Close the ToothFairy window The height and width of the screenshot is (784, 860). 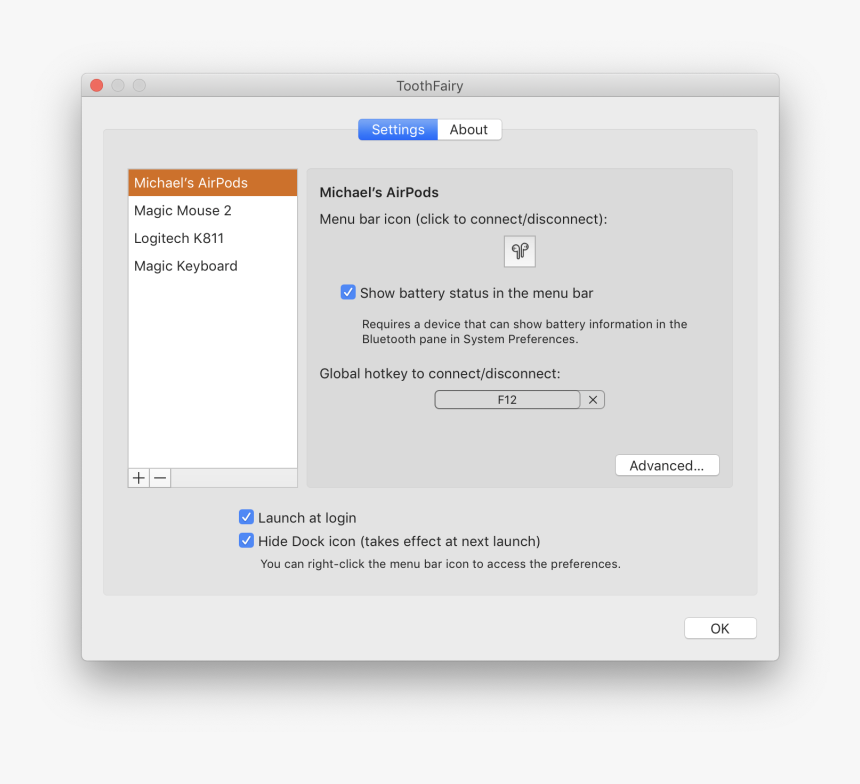point(96,85)
